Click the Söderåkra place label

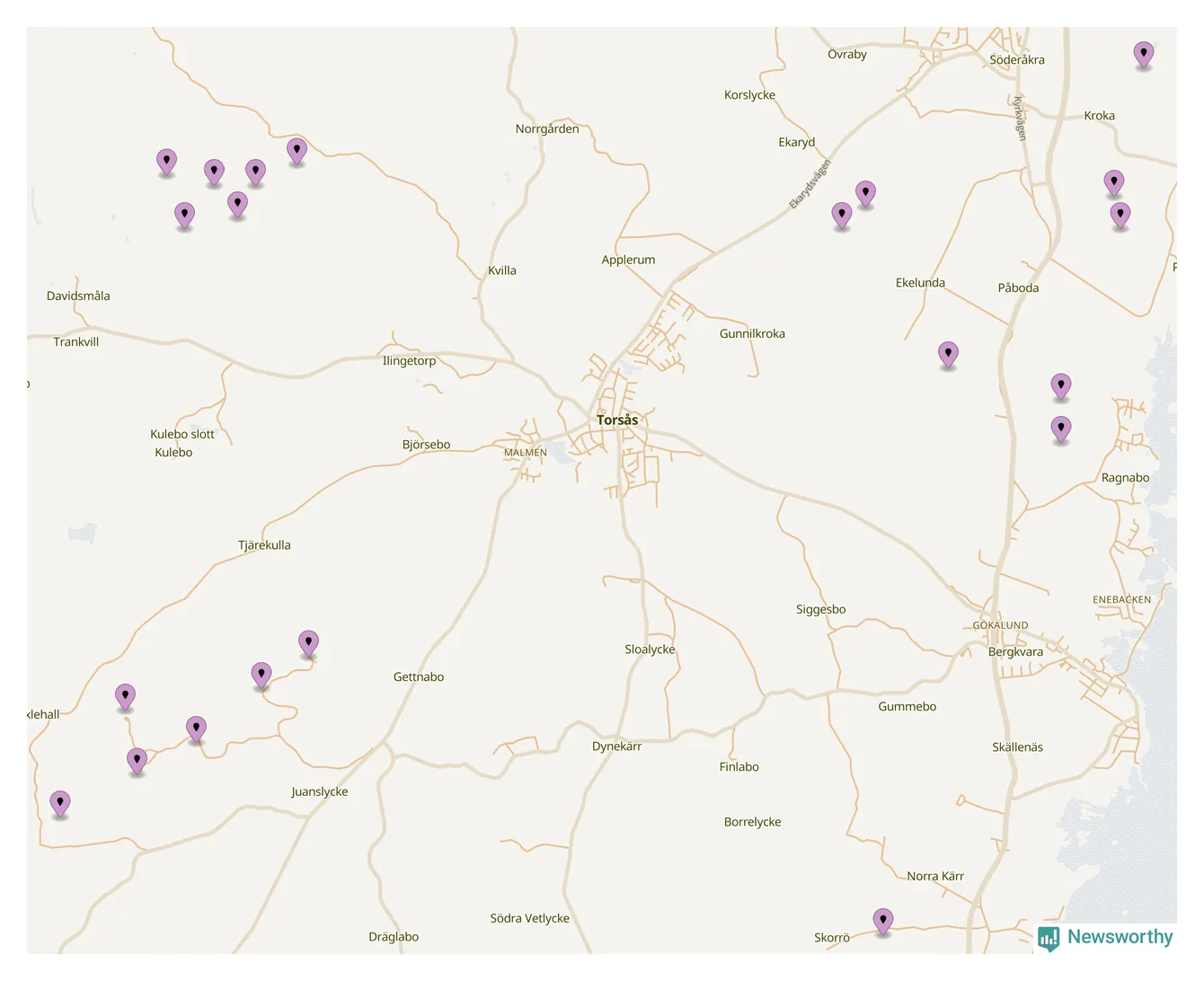click(1016, 60)
